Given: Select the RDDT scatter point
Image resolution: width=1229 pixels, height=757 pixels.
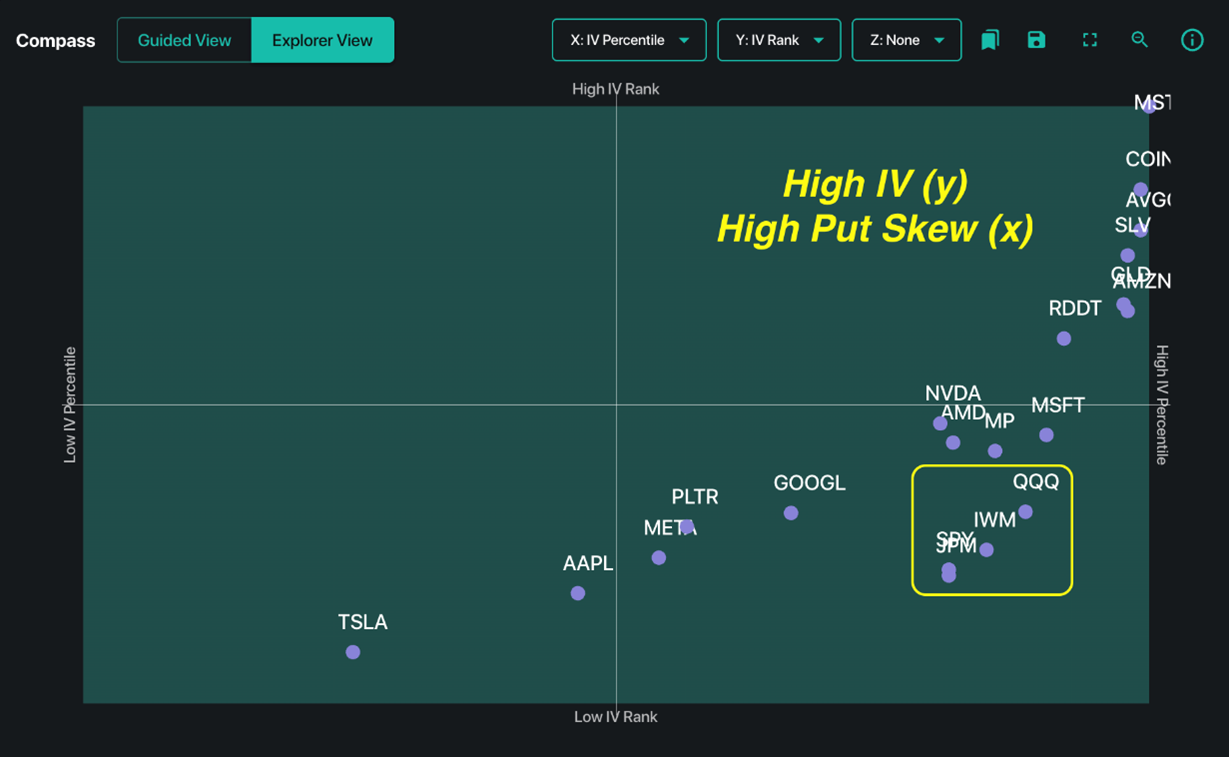Looking at the screenshot, I should [1064, 339].
